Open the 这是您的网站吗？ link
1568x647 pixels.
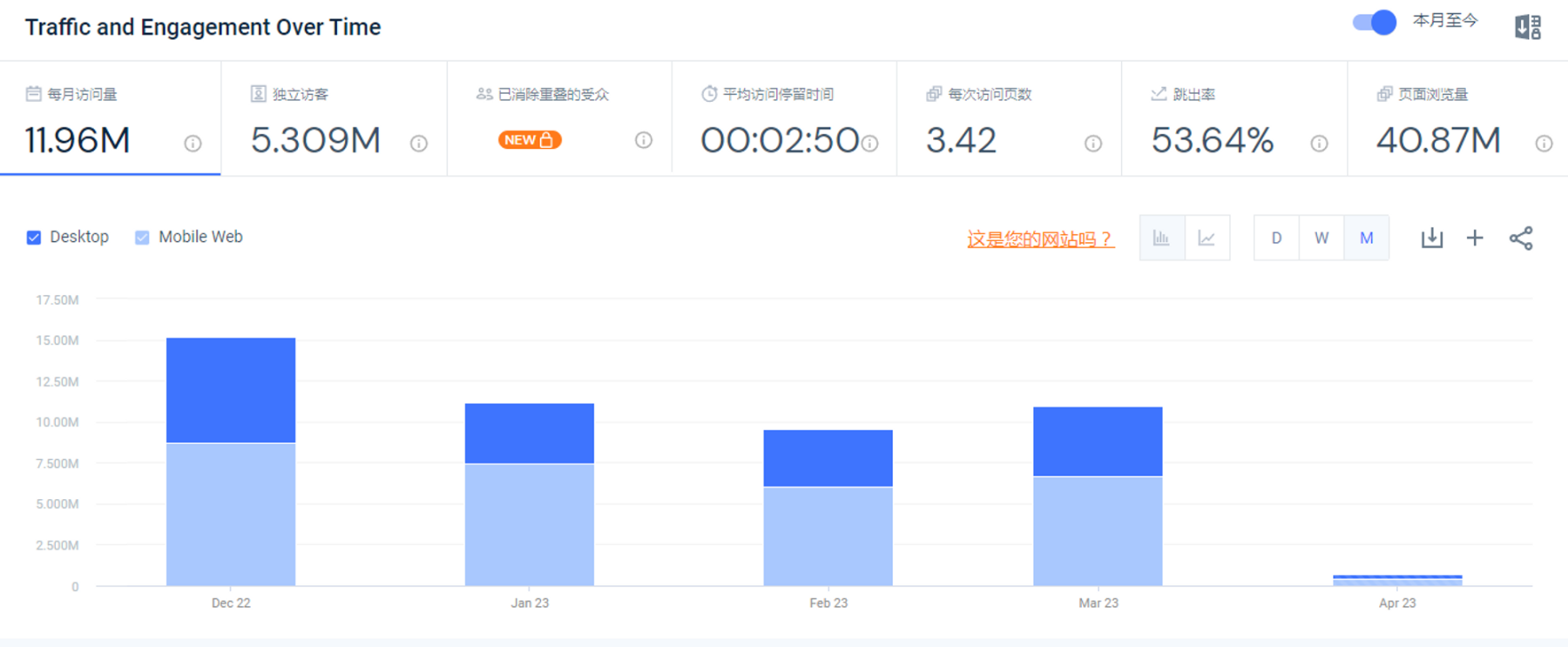point(1040,239)
